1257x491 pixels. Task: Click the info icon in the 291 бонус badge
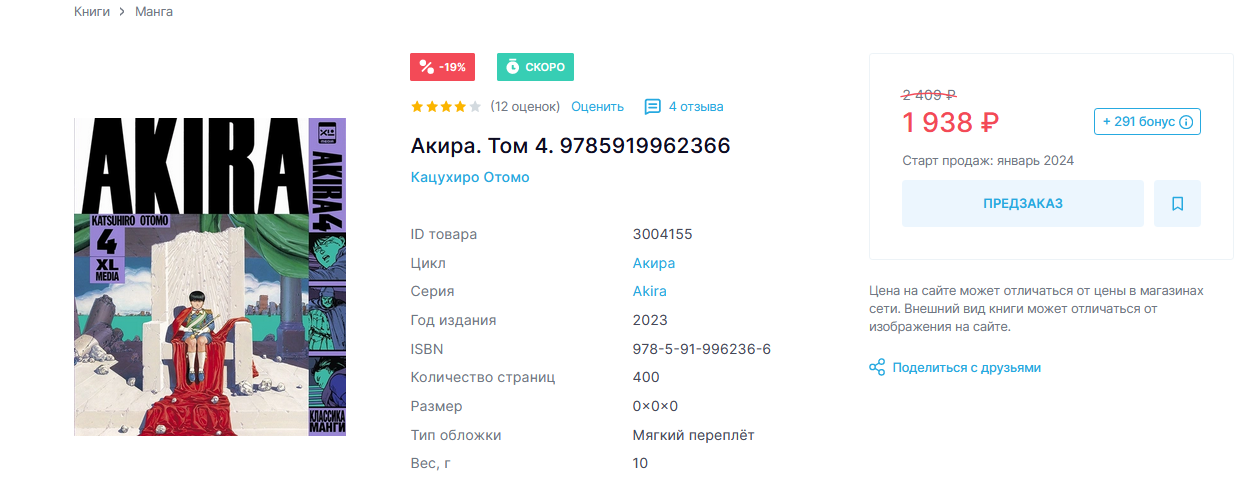(1186, 122)
